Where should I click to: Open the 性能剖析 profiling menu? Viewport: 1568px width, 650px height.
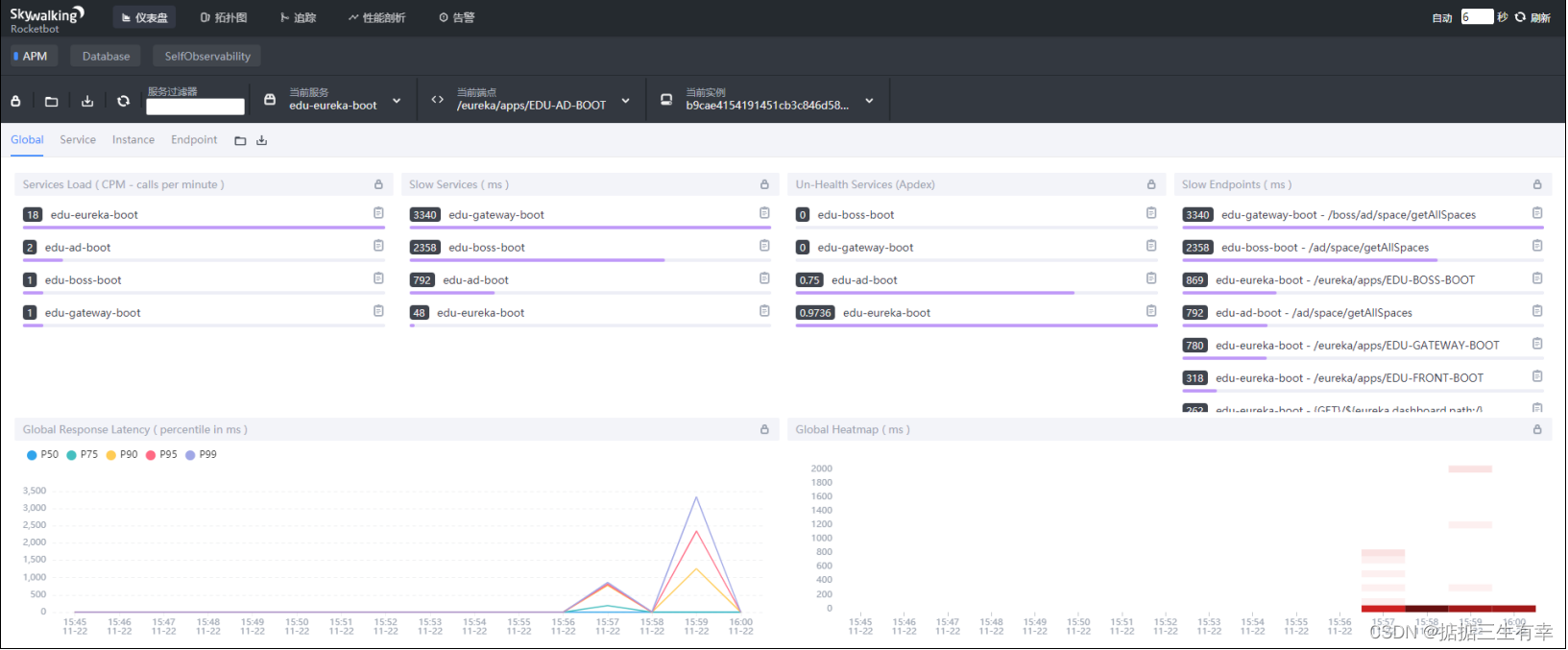click(377, 18)
